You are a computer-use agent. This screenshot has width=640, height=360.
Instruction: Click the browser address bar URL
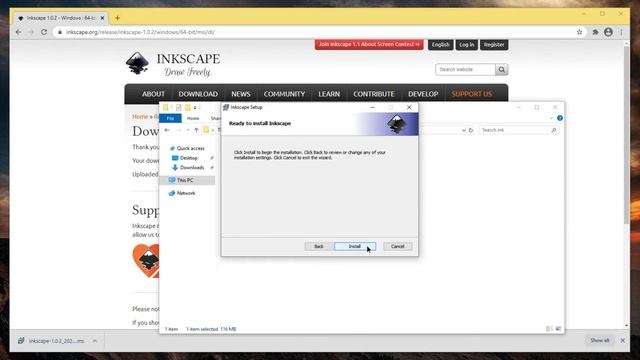coord(140,32)
